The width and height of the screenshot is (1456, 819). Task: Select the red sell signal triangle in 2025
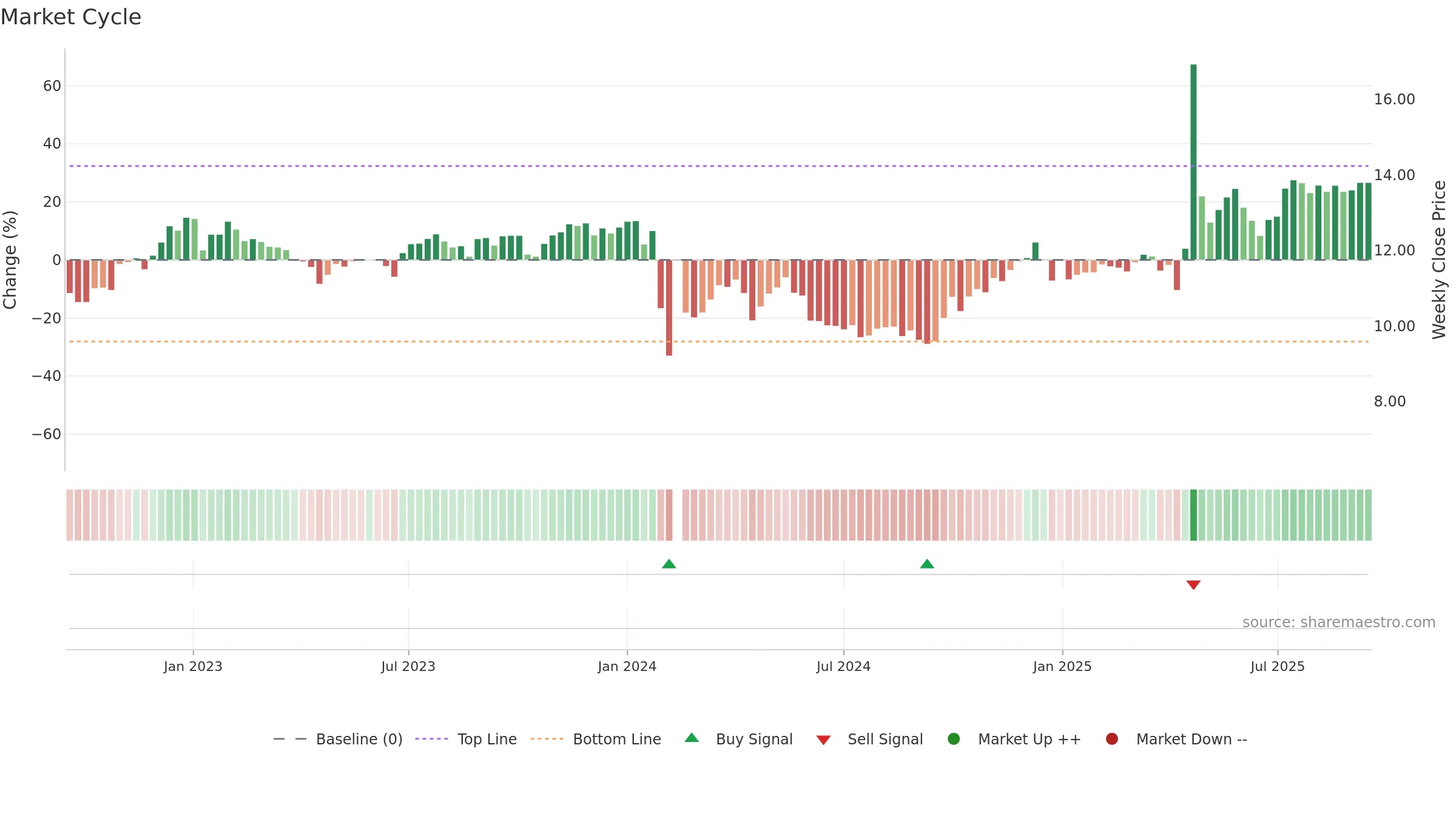point(1193,585)
